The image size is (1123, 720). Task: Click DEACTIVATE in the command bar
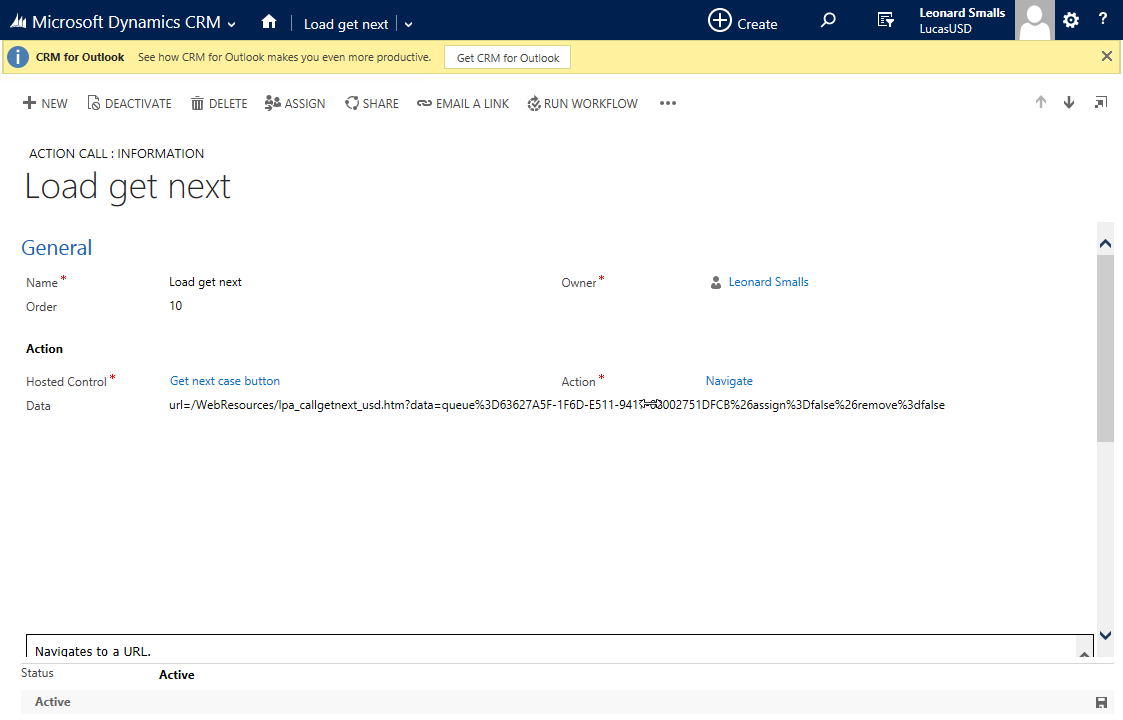click(x=130, y=103)
